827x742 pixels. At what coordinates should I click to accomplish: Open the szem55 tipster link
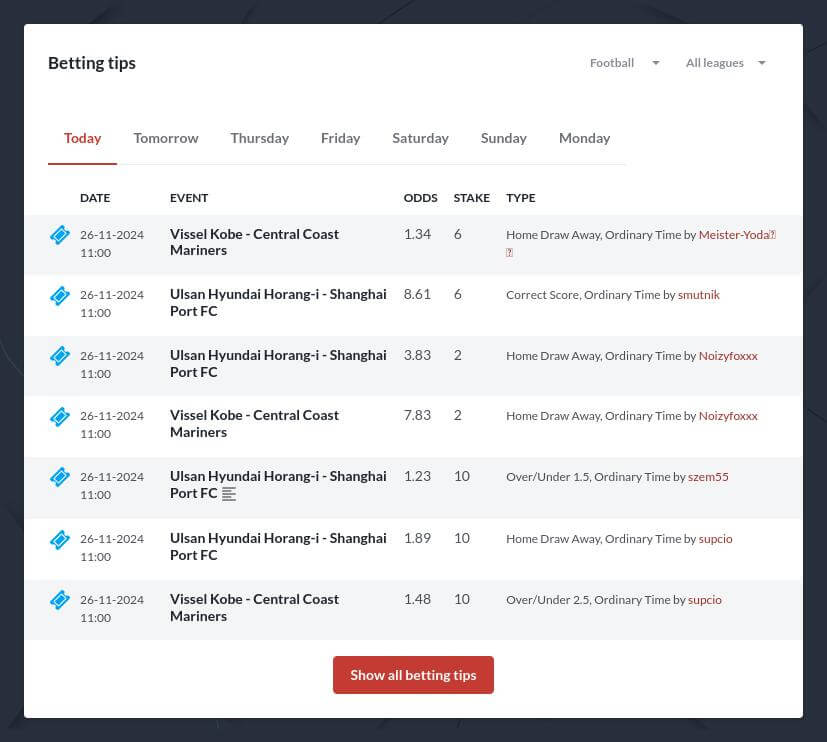(x=707, y=476)
